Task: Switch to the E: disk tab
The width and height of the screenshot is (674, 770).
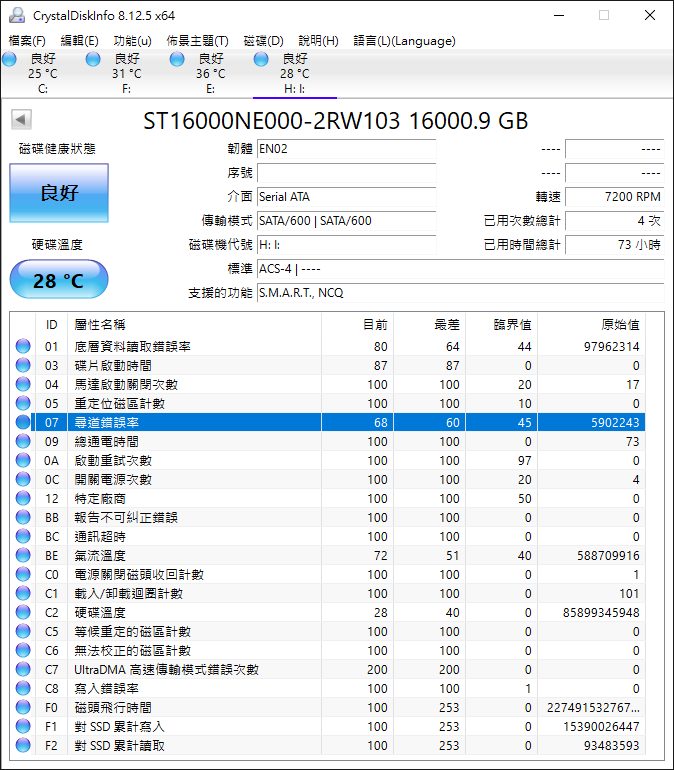Action: tap(211, 74)
